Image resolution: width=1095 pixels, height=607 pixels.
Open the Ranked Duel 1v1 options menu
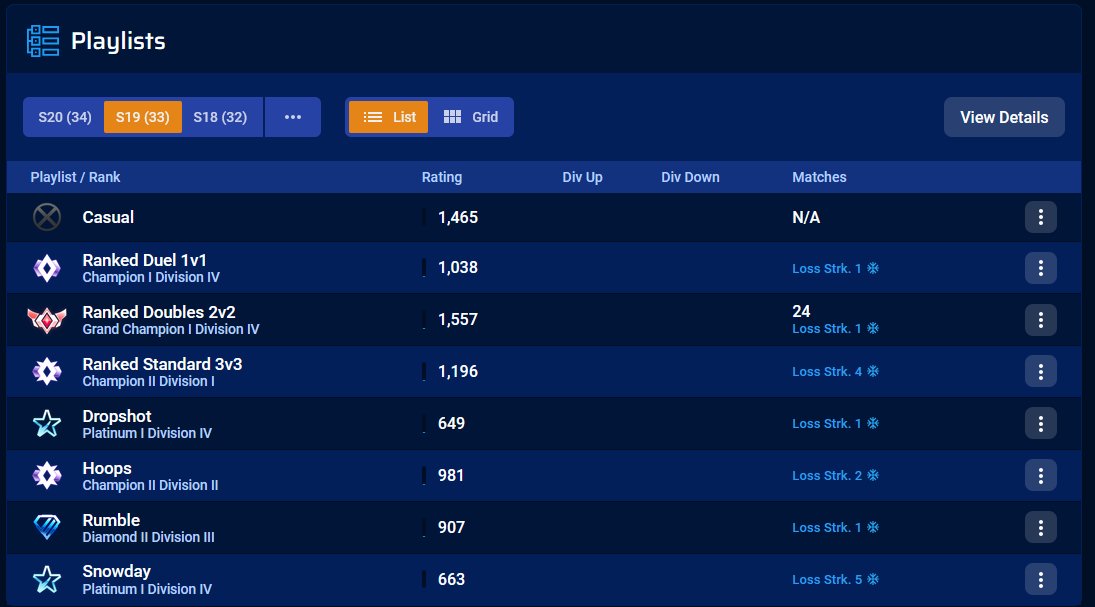click(x=1041, y=268)
